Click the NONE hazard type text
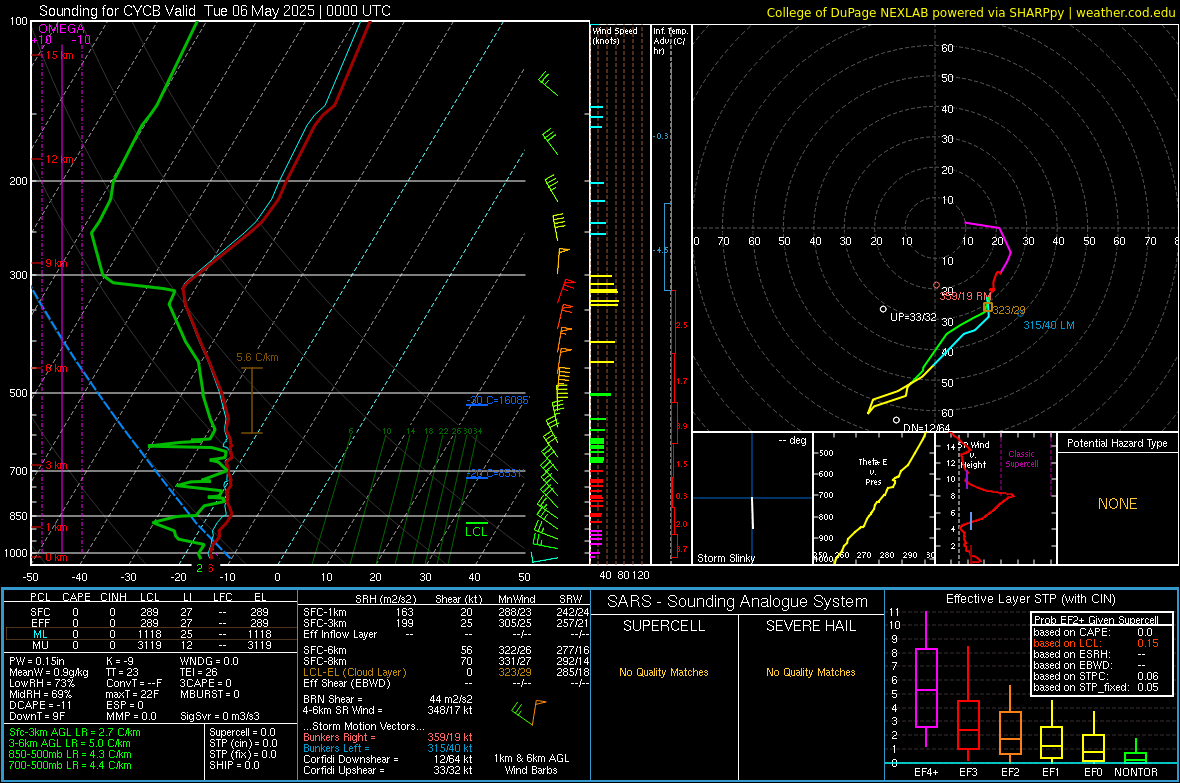This screenshot has height=783, width=1180. 1117,504
